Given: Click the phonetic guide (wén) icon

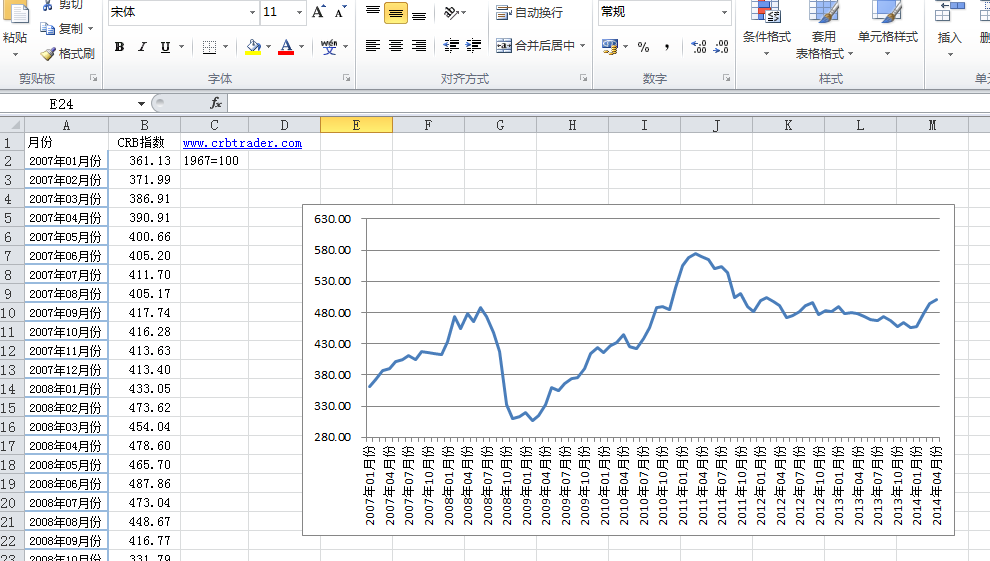Looking at the screenshot, I should [x=329, y=47].
